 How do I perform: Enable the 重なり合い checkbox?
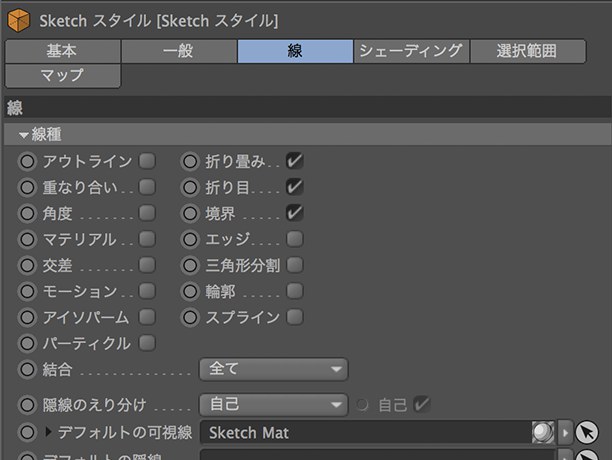click(x=147, y=187)
